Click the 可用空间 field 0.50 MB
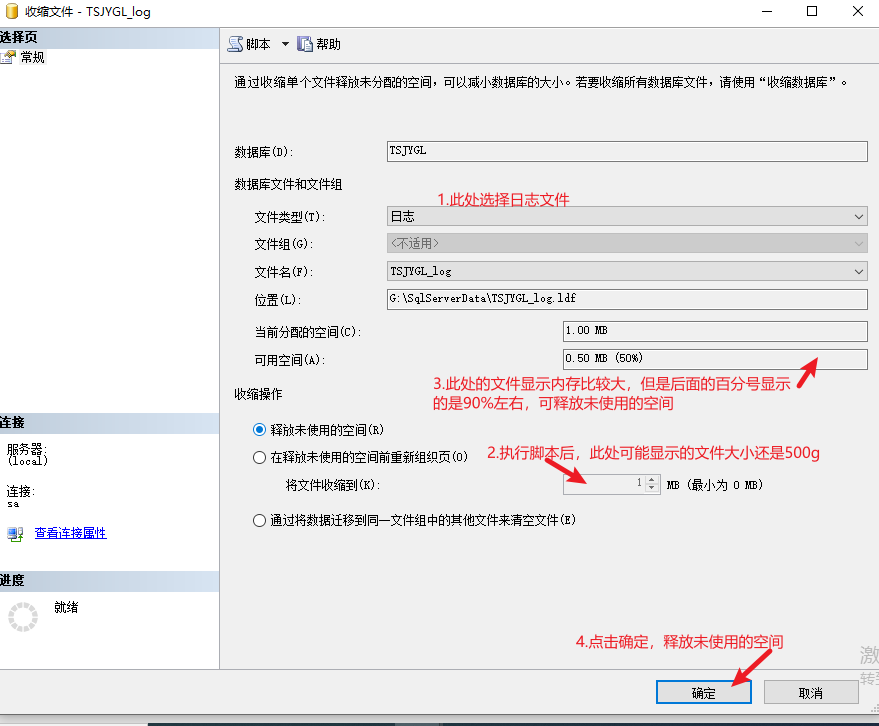 tap(715, 359)
